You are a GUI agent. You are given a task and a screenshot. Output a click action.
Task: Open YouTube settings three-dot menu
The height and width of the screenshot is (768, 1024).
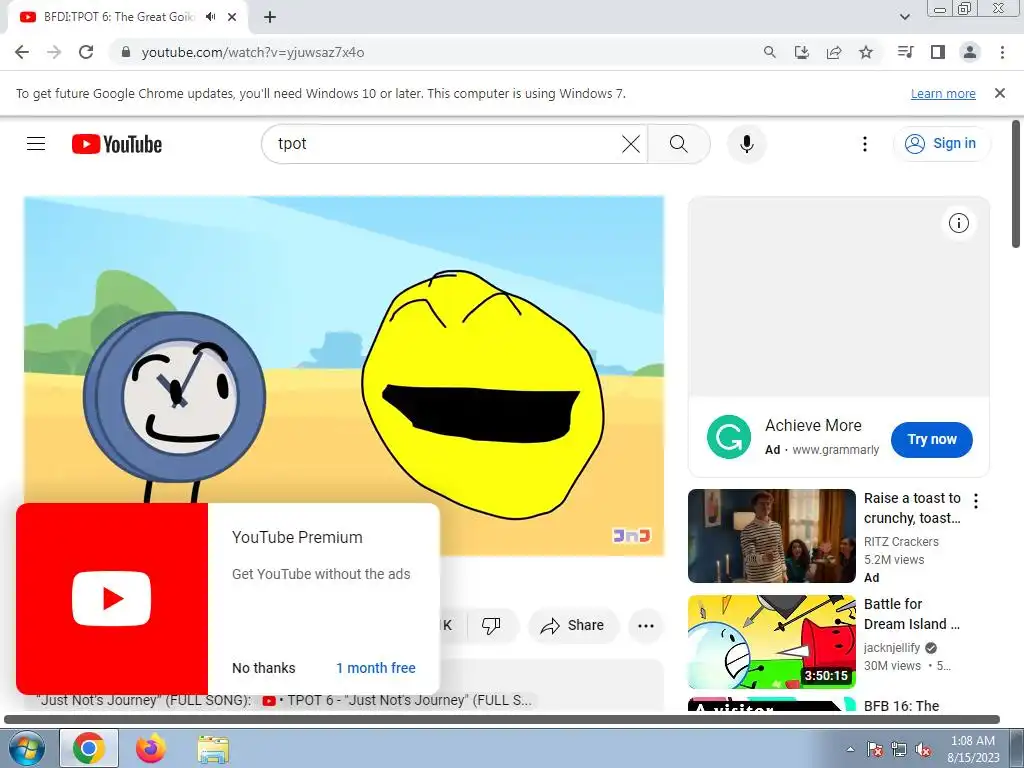click(865, 144)
